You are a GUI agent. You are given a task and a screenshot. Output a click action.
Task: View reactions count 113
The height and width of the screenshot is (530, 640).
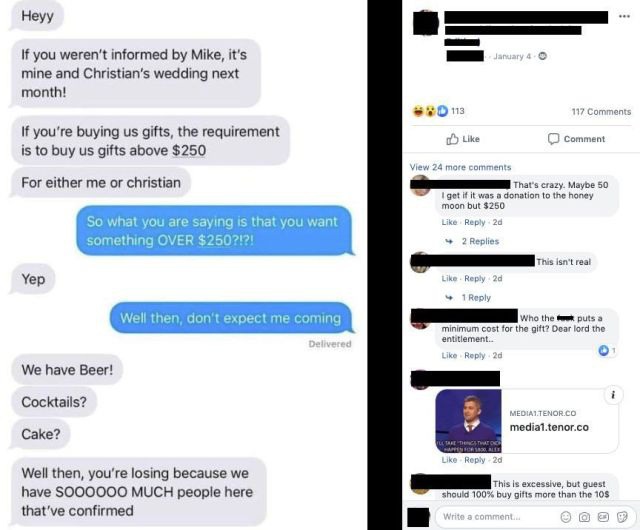coord(458,111)
